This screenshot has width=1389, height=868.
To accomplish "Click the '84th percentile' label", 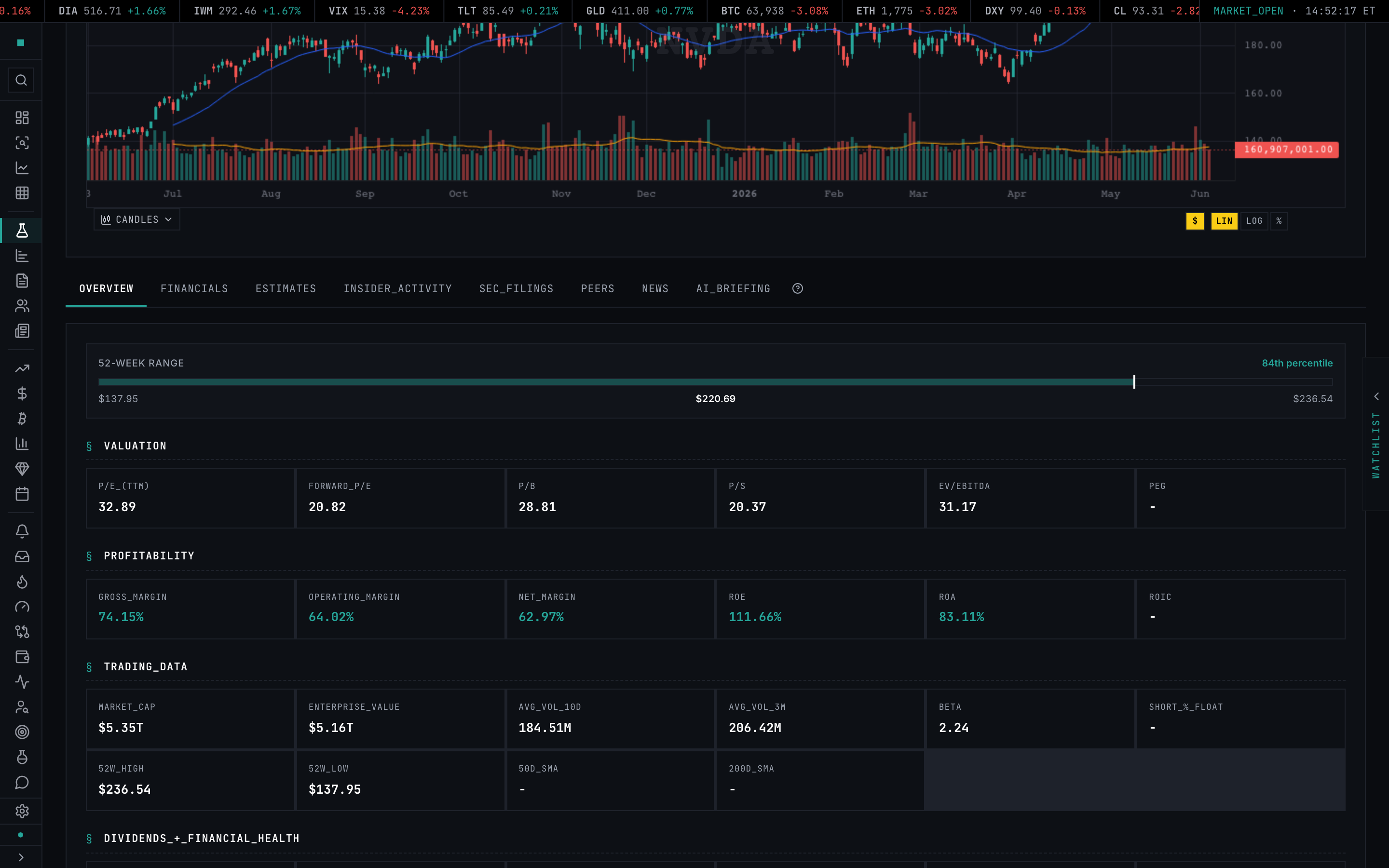I will coord(1297,364).
